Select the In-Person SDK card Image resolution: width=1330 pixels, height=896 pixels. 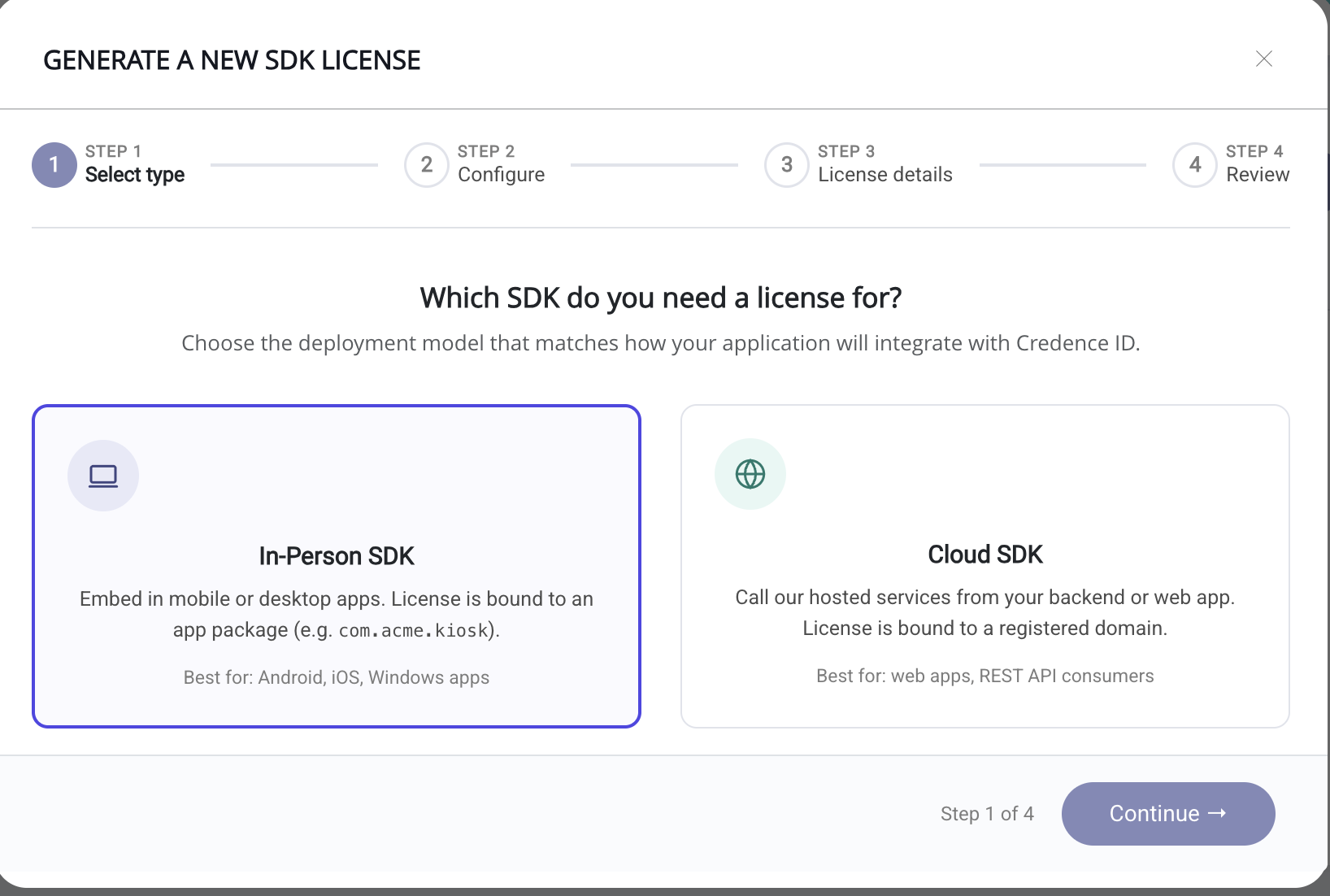pos(337,566)
